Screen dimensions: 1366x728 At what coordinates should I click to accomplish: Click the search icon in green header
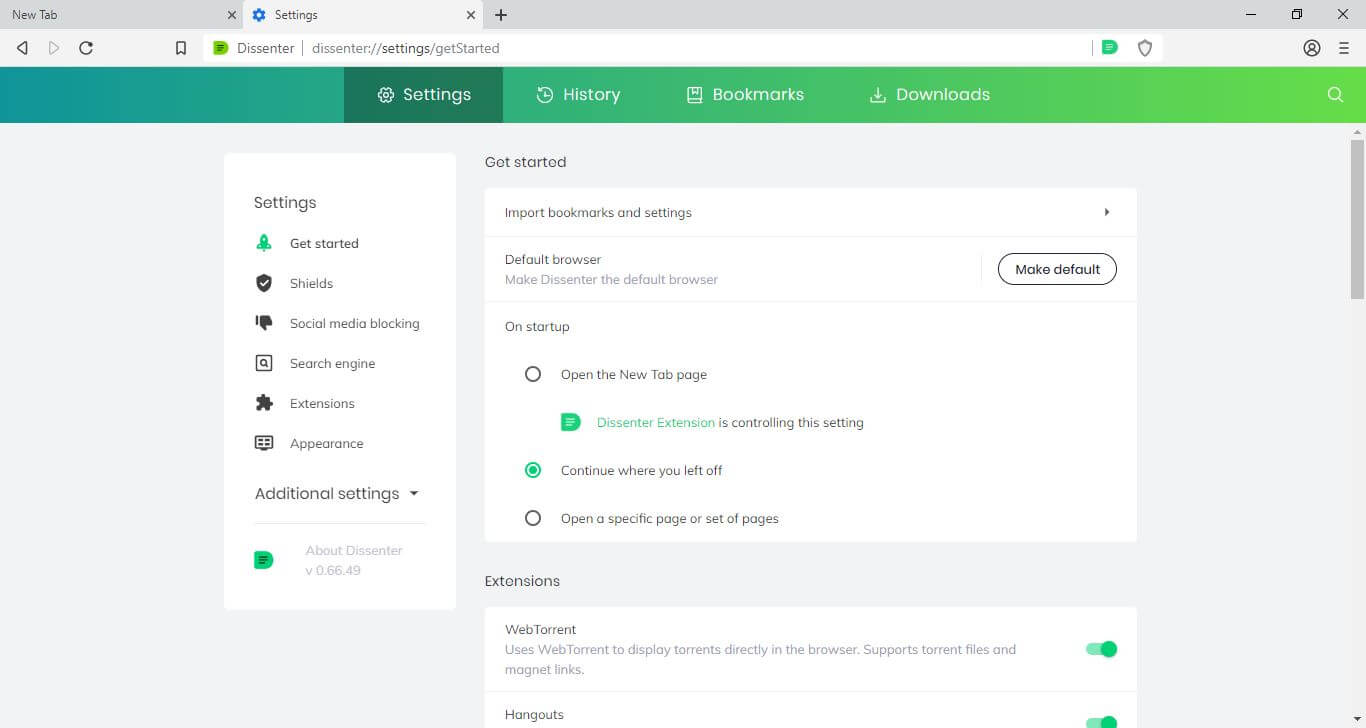pyautogui.click(x=1335, y=94)
